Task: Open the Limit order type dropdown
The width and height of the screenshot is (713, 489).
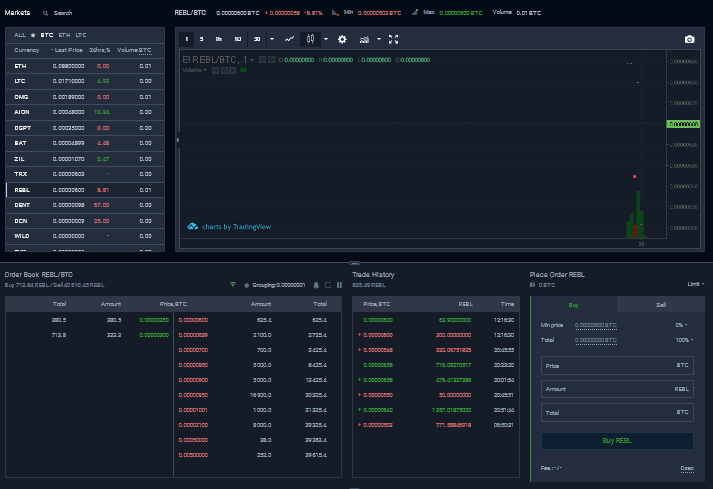Action: 695,284
